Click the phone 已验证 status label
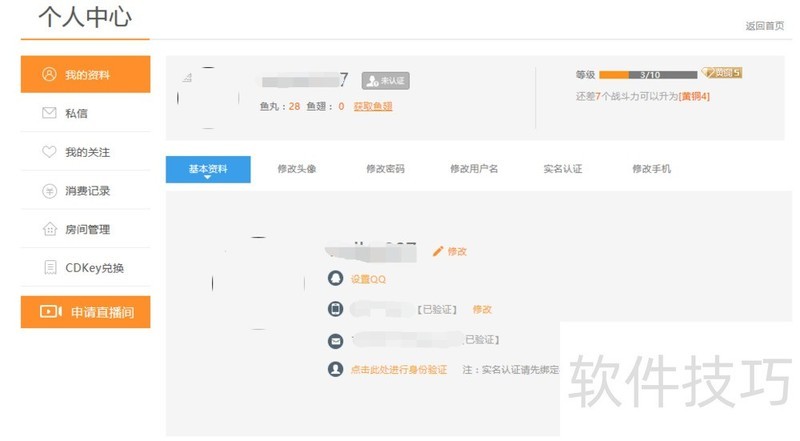Viewport: 800px width, 441px height. (x=436, y=309)
